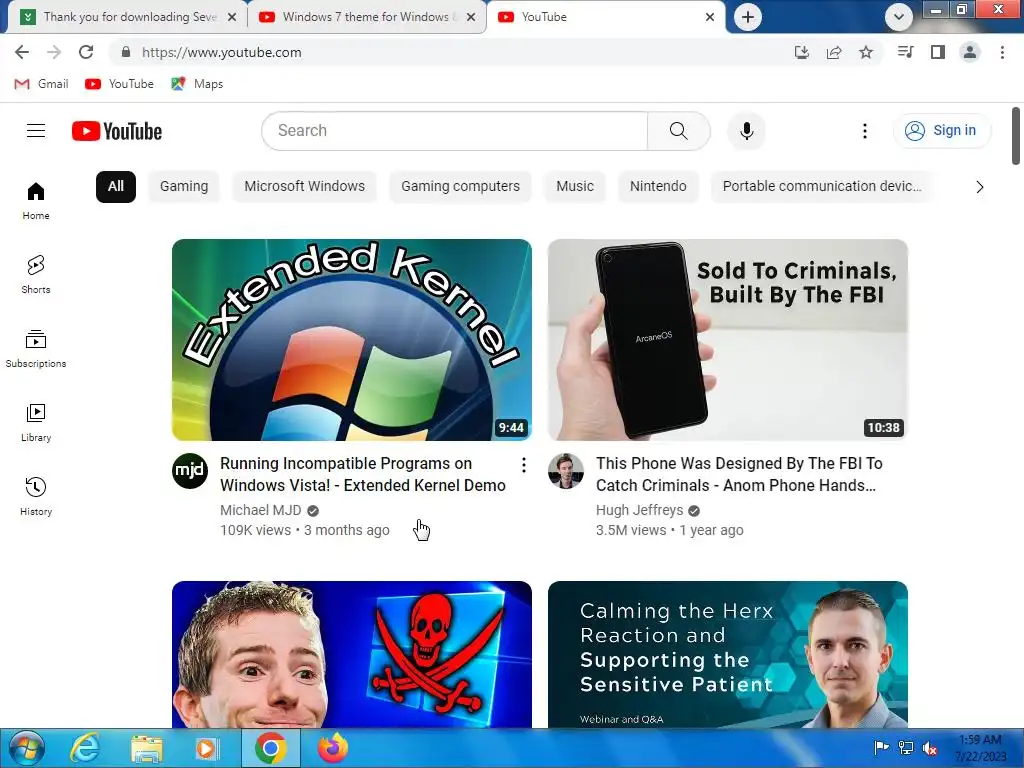Open Hugh Jeffreys channel avatar
Viewport: 1024px width, 768px height.
[566, 470]
